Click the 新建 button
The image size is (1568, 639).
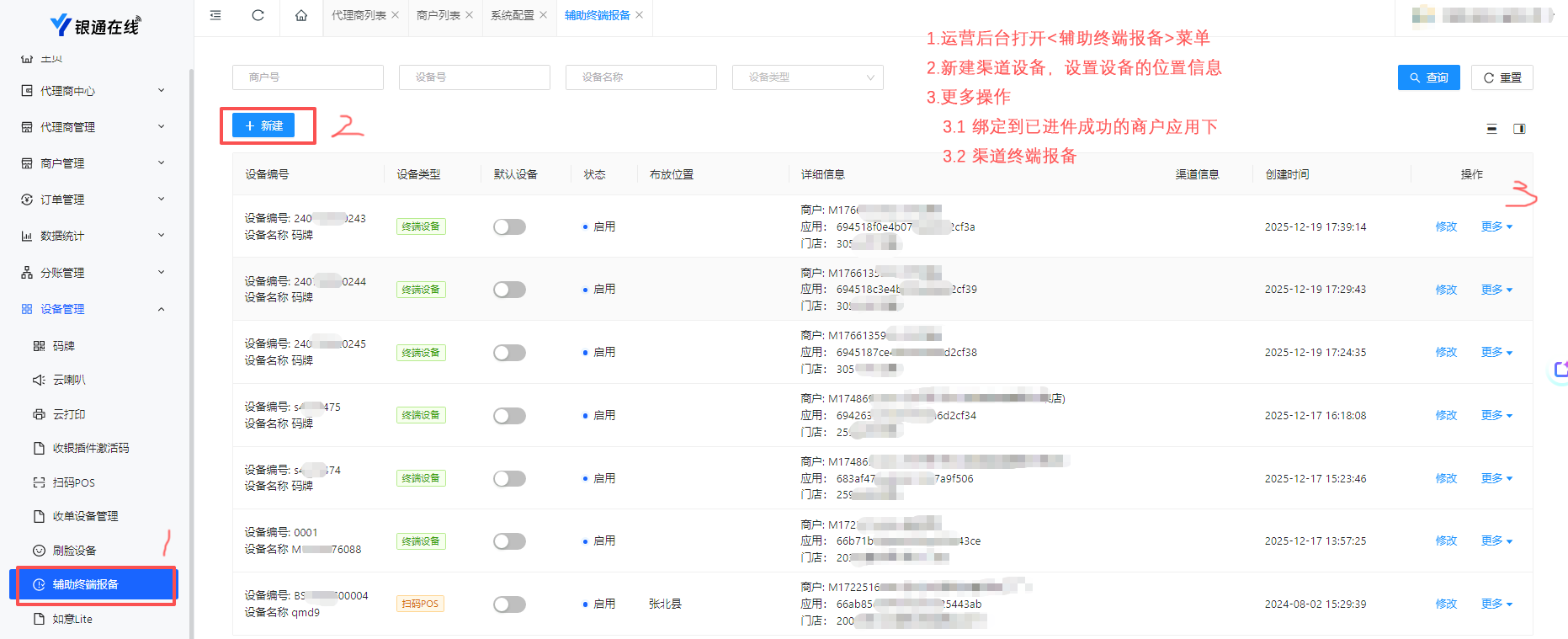[263, 125]
